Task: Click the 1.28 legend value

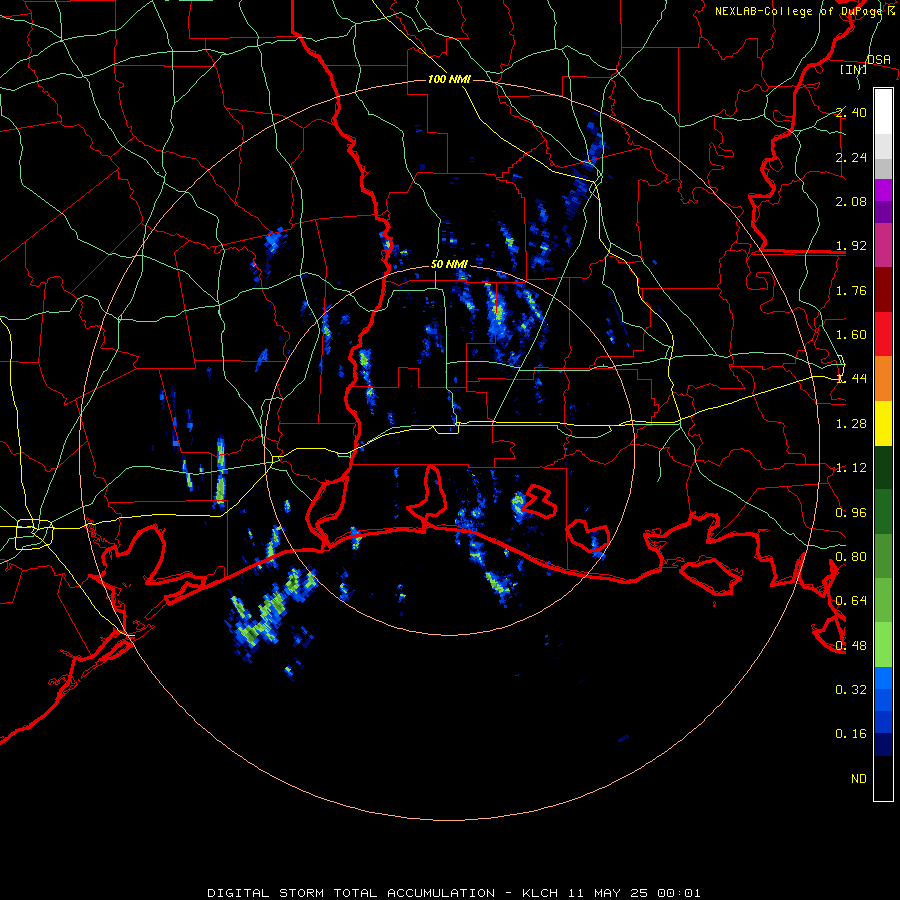Action: pos(851,424)
